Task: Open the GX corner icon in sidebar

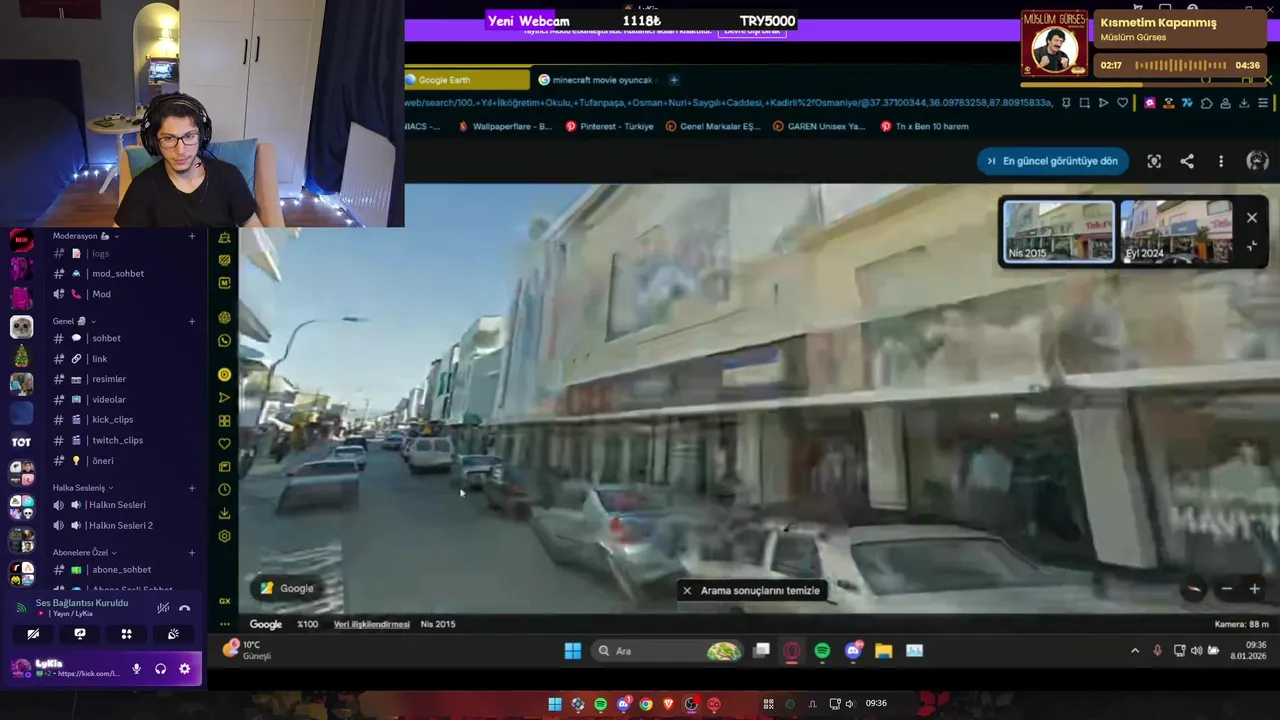Action: [x=224, y=601]
